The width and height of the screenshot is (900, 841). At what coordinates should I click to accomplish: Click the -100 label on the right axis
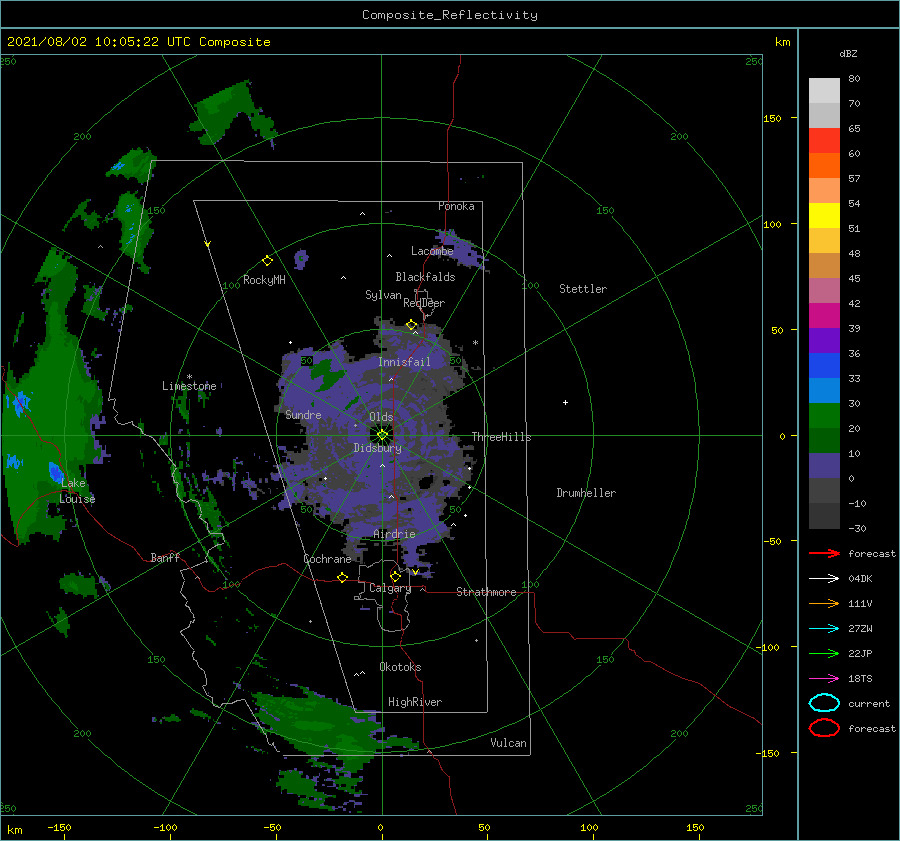[770, 647]
